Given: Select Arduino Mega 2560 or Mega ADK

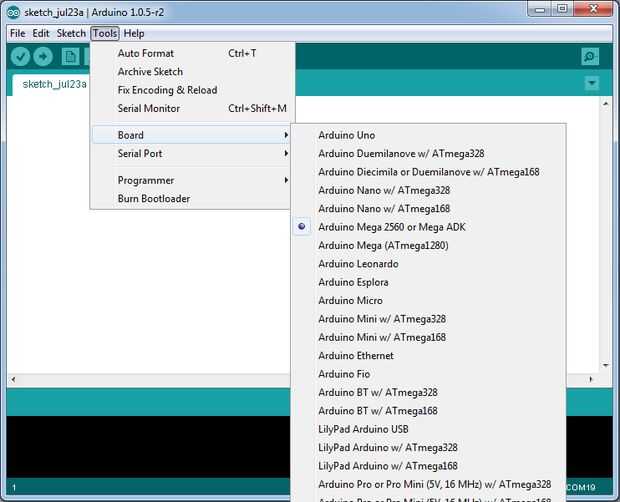Looking at the screenshot, I should (x=429, y=227).
